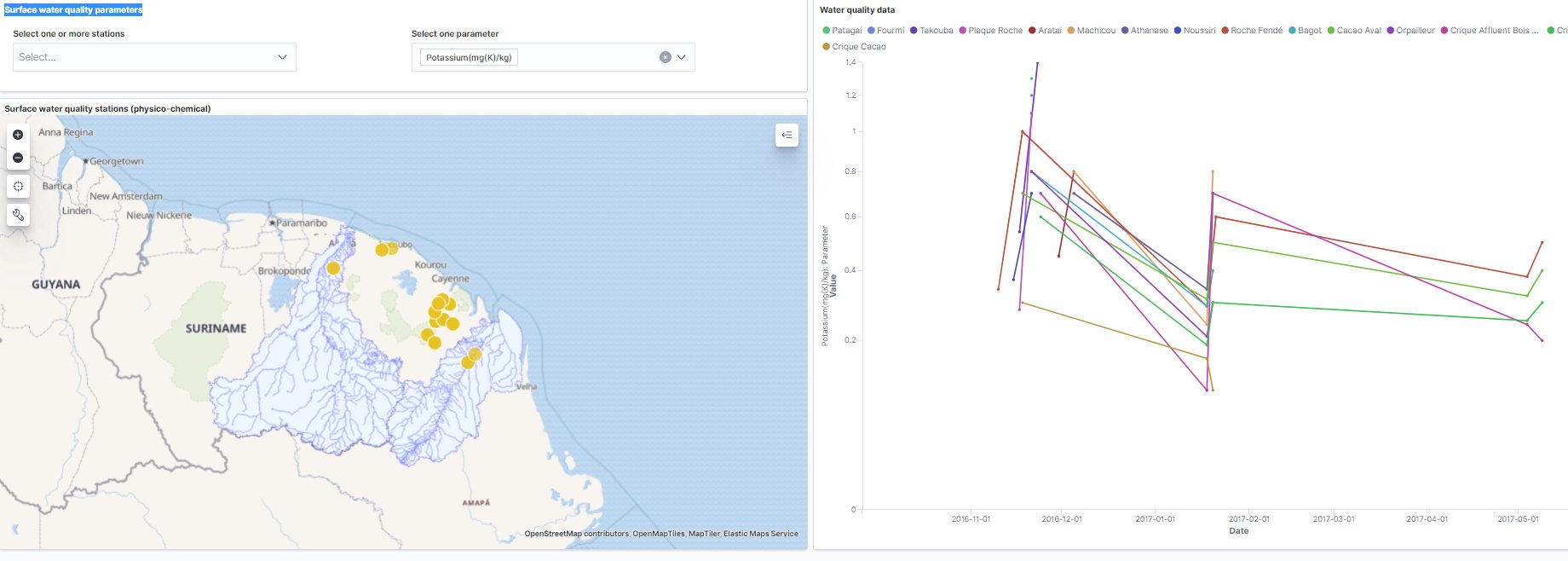
Task: Fit map to data bounds
Action: pyautogui.click(x=18, y=186)
